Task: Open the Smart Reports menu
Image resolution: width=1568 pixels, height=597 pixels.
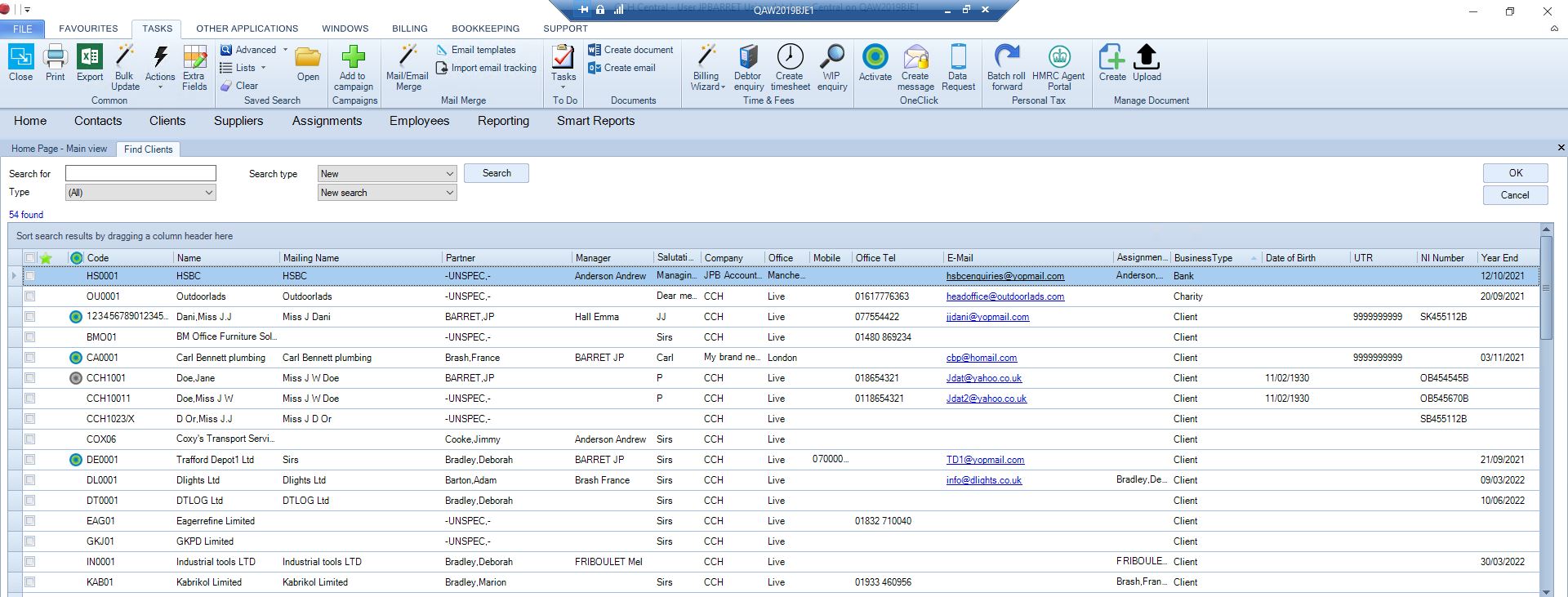Action: (595, 121)
